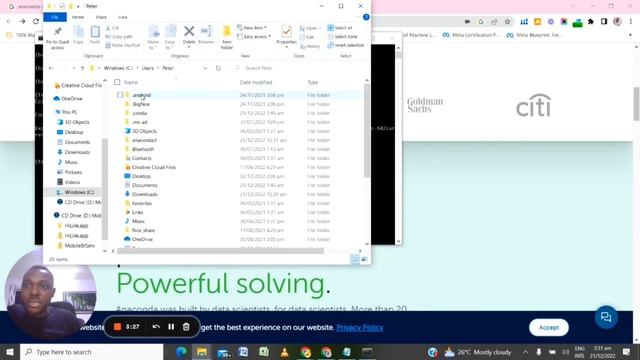Open Chrome extensions puzzle icon
The width and height of the screenshot is (640, 360).
pyautogui.click(x=591, y=22)
